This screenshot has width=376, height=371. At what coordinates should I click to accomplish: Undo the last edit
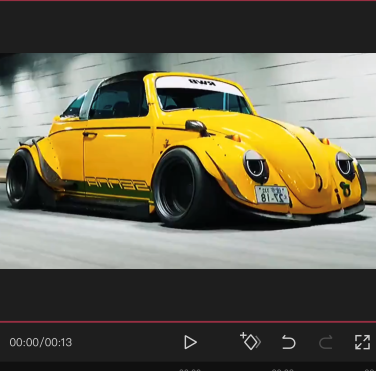pos(288,342)
